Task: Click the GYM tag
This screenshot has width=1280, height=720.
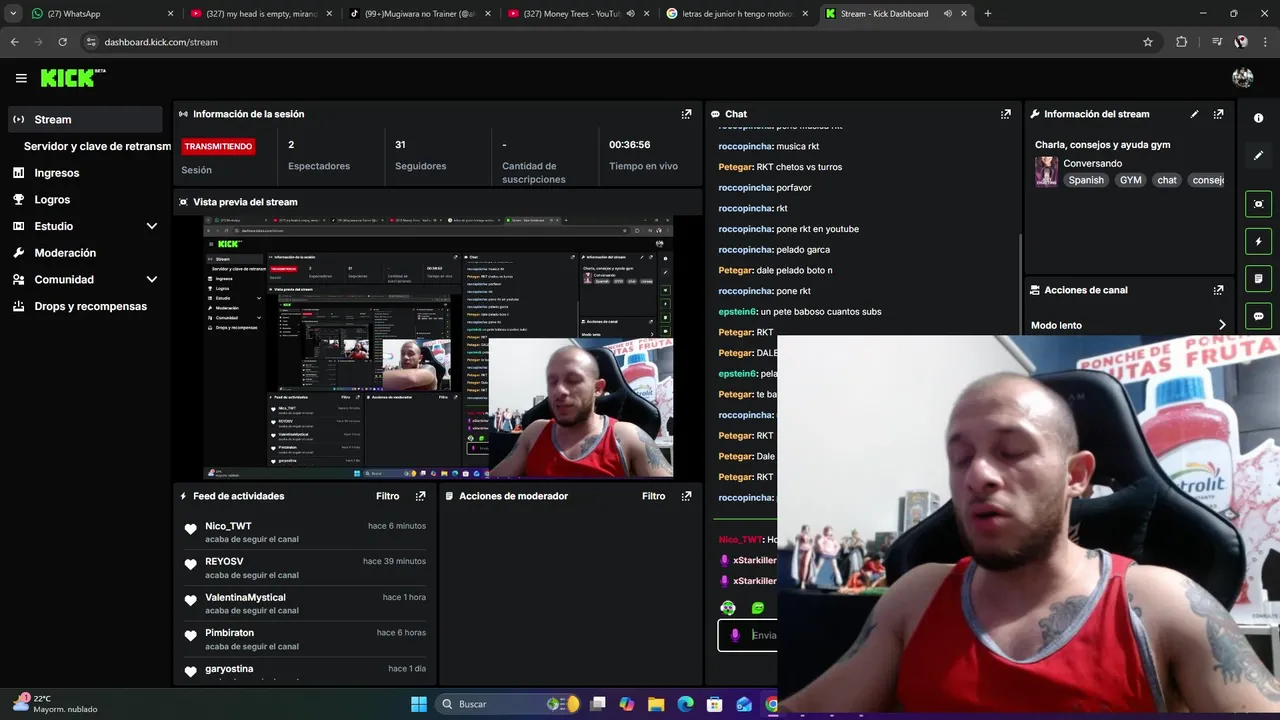Action: [x=1130, y=181]
